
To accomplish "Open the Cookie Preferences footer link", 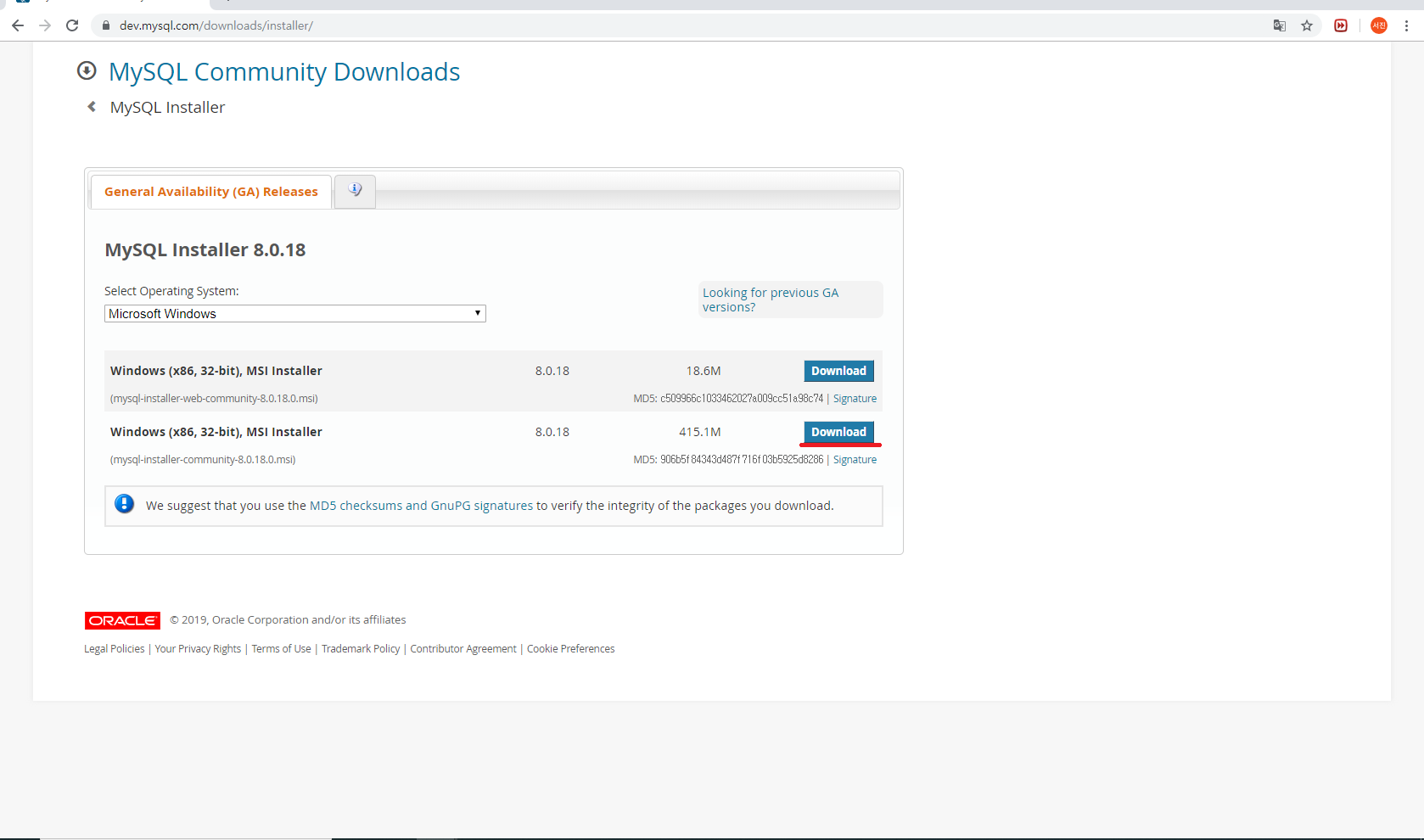I will point(571,649).
